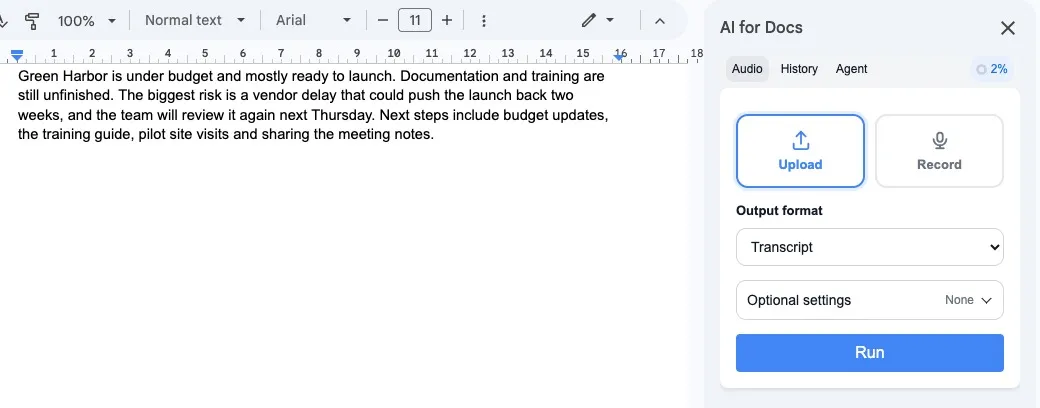The width and height of the screenshot is (1040, 408).
Task: Open the pencil editing mode dropdown
Action: pyautogui.click(x=598, y=21)
